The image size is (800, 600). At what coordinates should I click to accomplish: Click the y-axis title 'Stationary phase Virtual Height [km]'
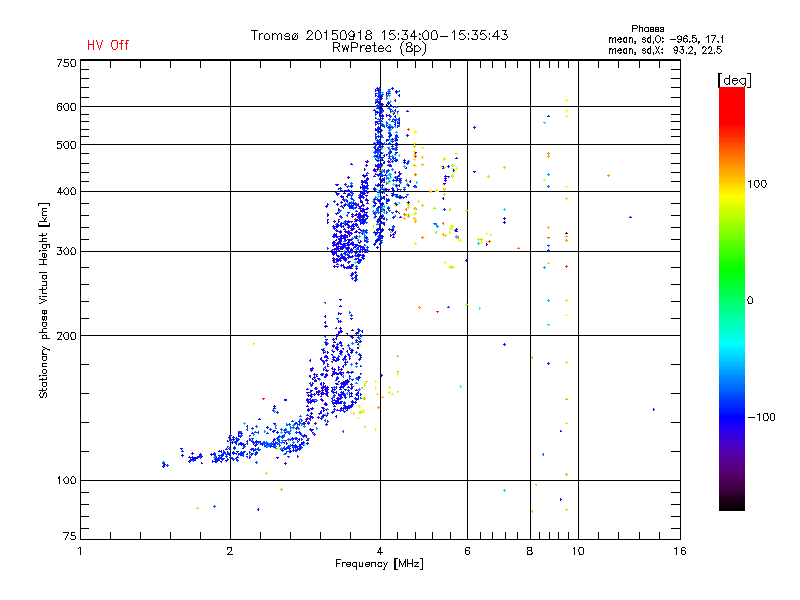point(43,300)
